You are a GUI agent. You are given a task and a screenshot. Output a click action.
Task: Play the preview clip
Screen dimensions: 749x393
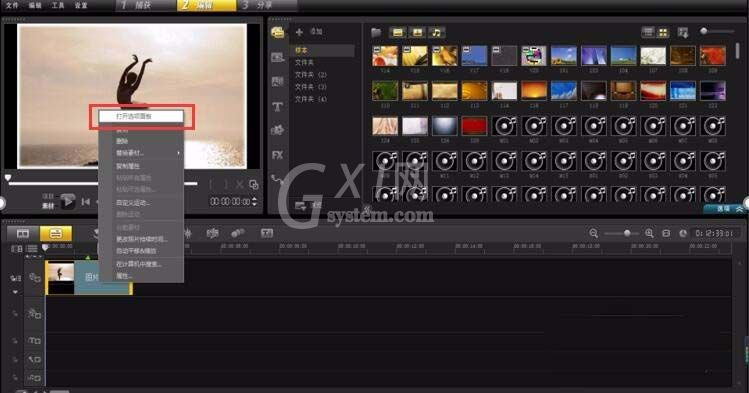point(68,202)
